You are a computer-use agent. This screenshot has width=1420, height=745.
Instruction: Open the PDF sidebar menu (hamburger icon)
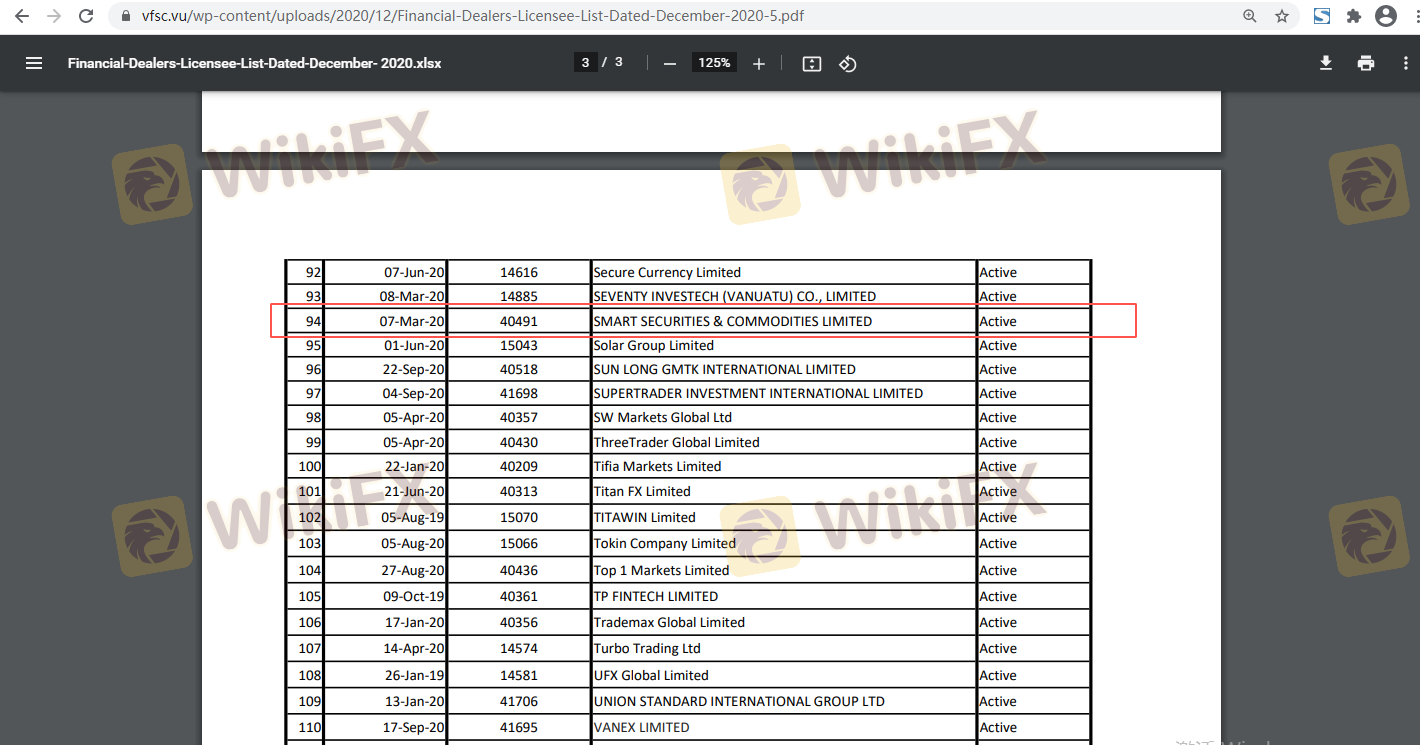coord(34,63)
